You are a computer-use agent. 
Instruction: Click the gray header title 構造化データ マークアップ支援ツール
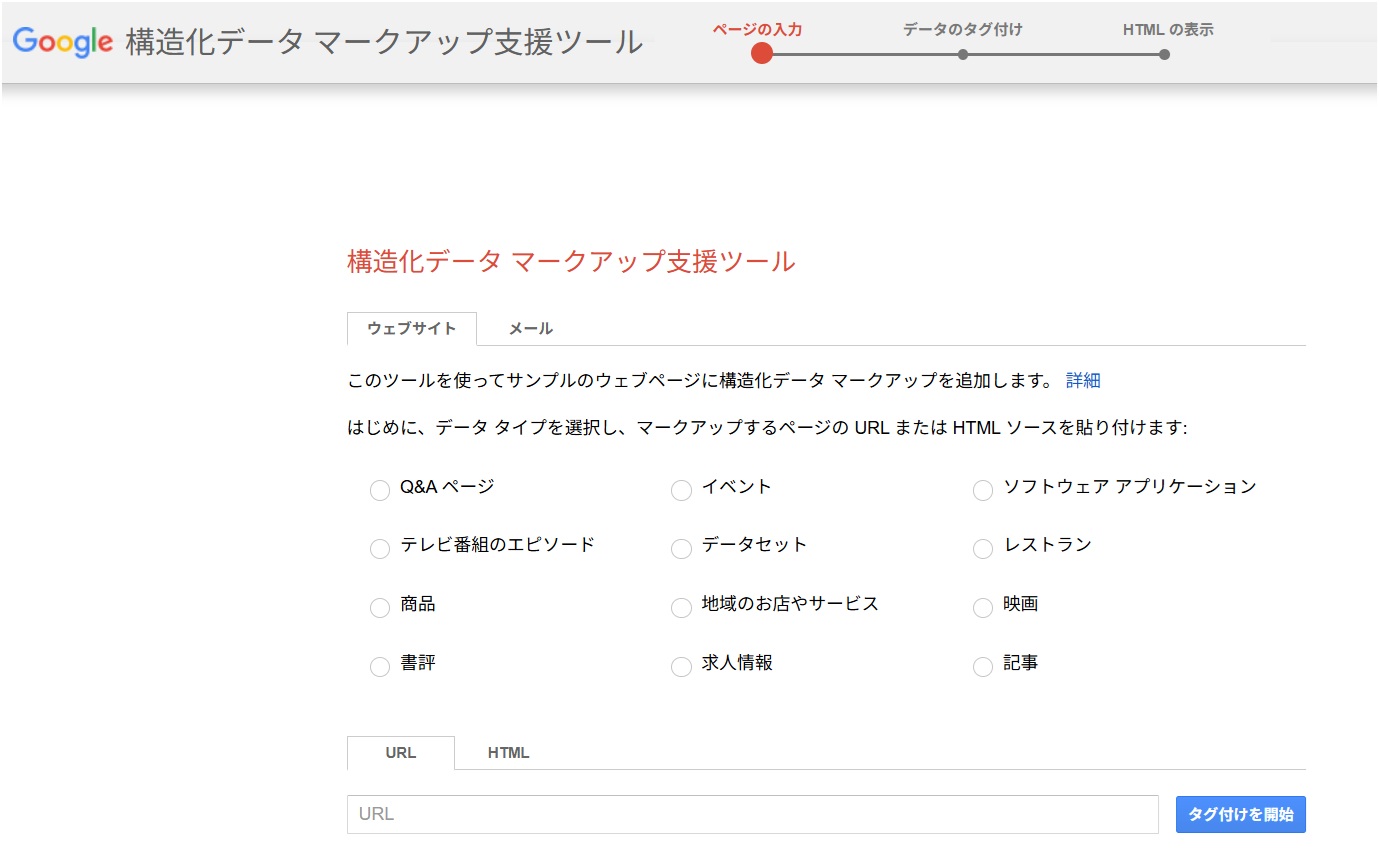(x=384, y=43)
